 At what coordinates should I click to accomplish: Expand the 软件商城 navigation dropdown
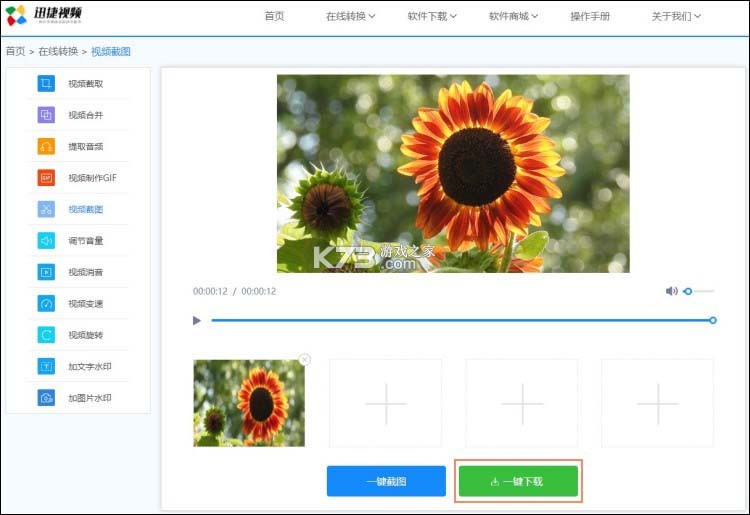513,16
